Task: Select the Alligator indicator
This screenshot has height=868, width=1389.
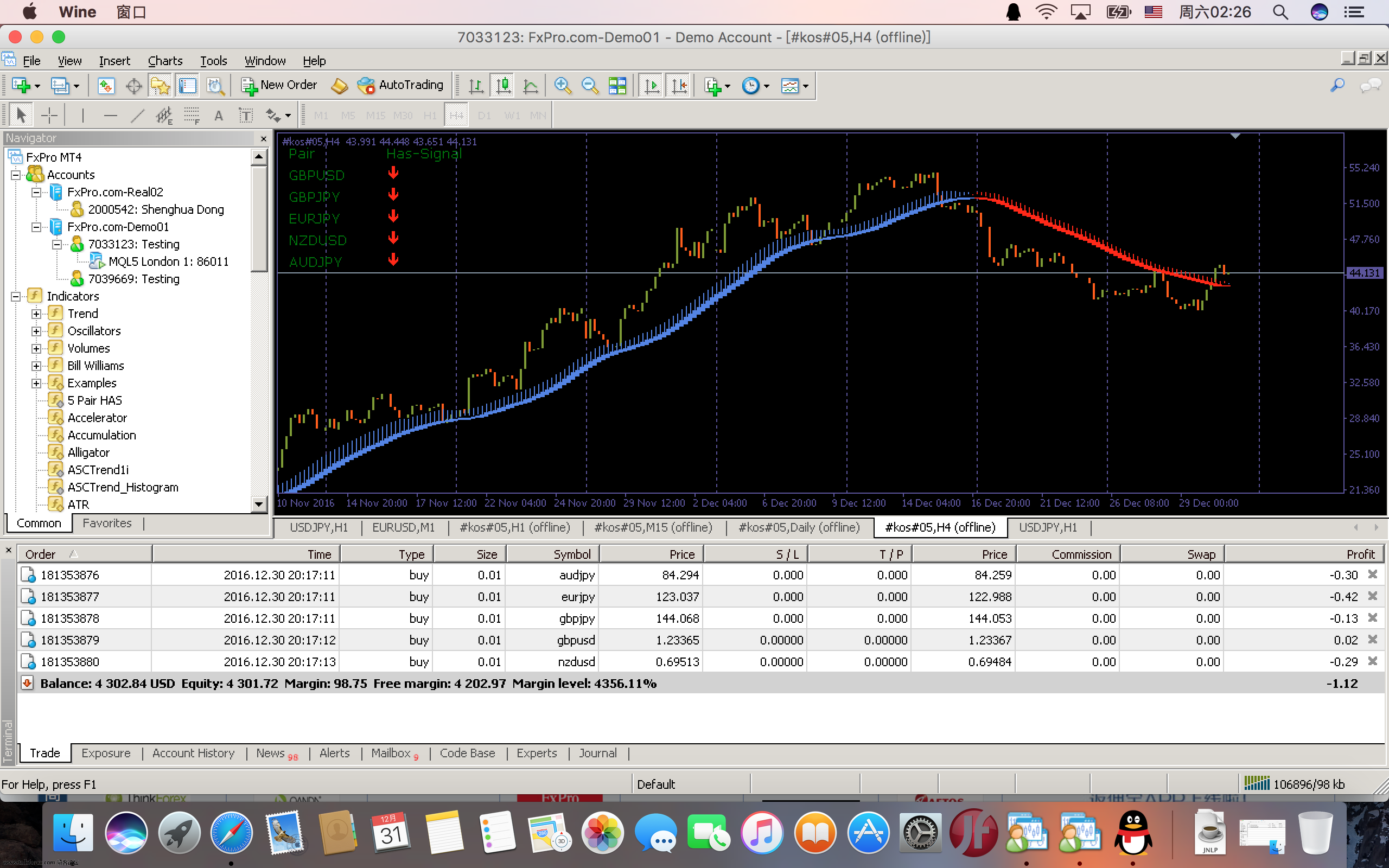Action: (88, 452)
